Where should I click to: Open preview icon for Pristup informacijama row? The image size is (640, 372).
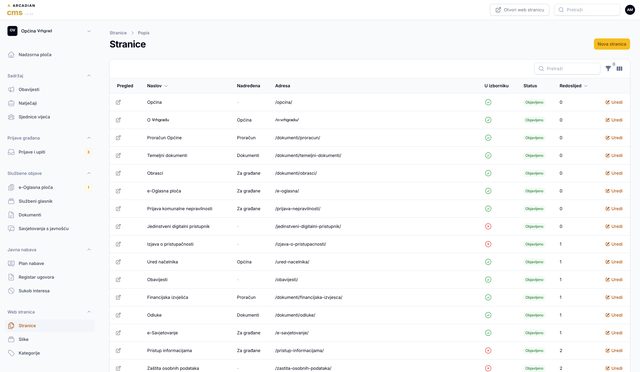click(118, 351)
